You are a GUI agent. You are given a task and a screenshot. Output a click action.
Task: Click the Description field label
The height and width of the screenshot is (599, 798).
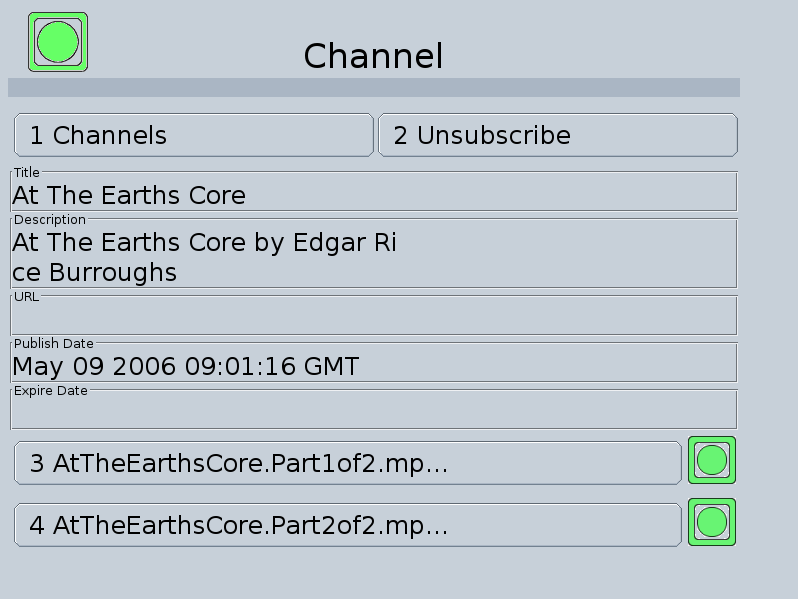click(x=50, y=220)
